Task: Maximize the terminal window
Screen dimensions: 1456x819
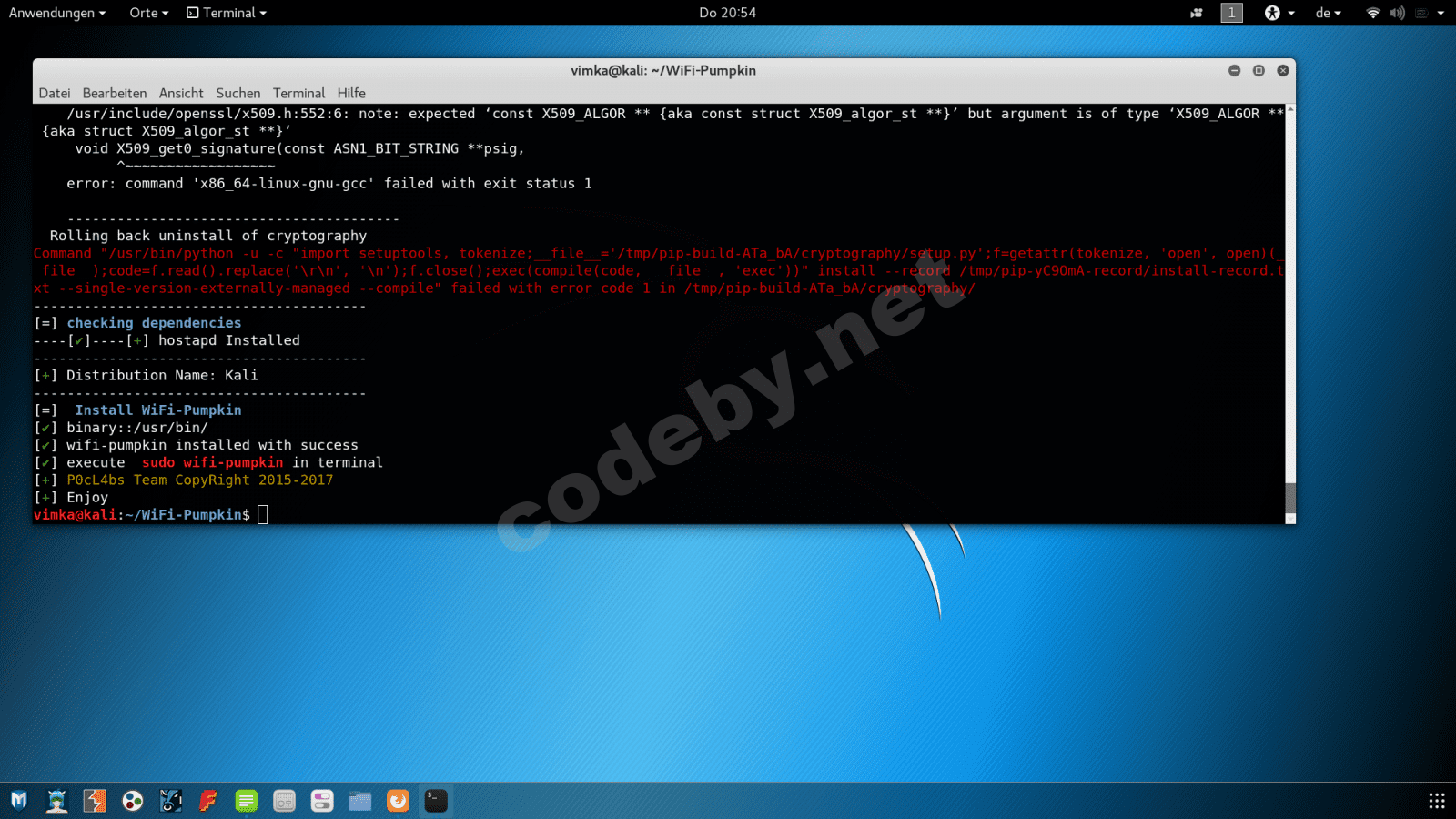Action: (x=1259, y=70)
